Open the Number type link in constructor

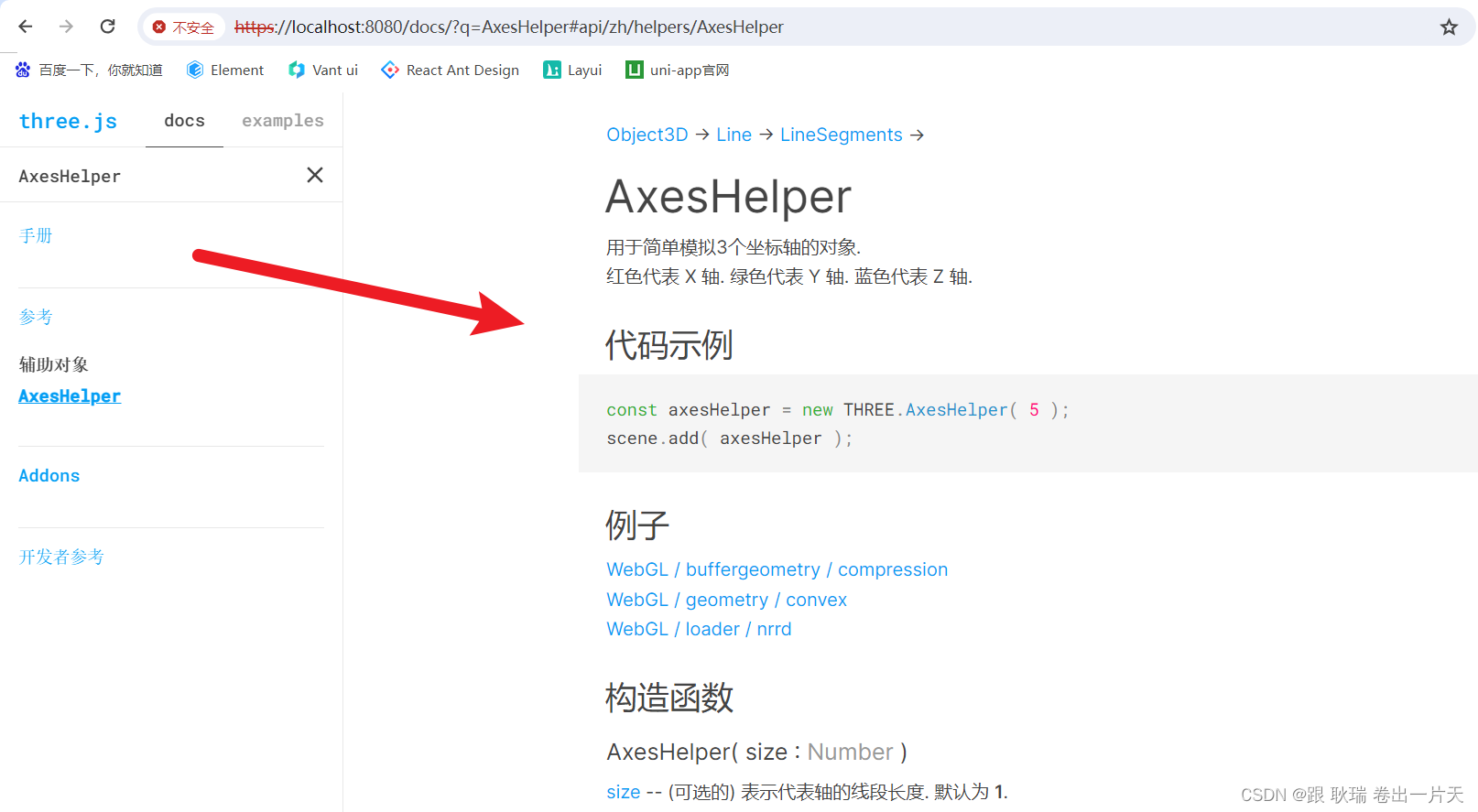click(850, 752)
